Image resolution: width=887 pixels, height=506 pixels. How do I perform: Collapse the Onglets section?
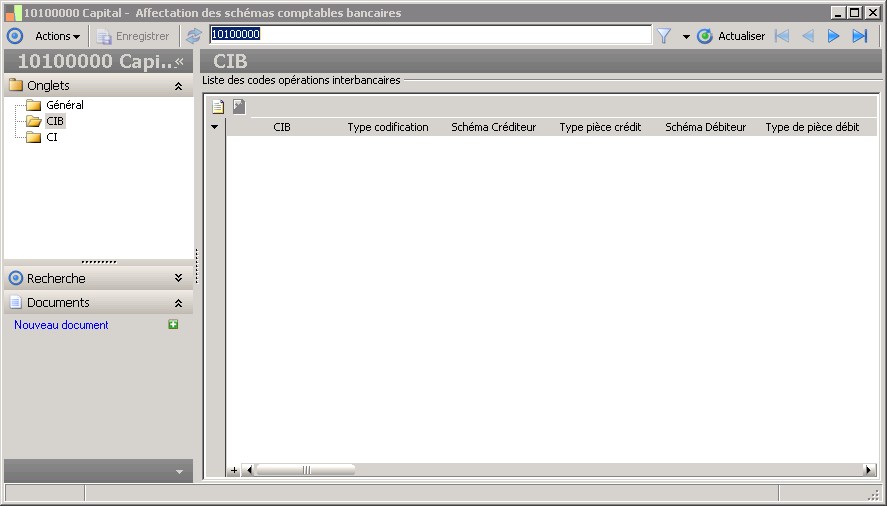coord(178,86)
